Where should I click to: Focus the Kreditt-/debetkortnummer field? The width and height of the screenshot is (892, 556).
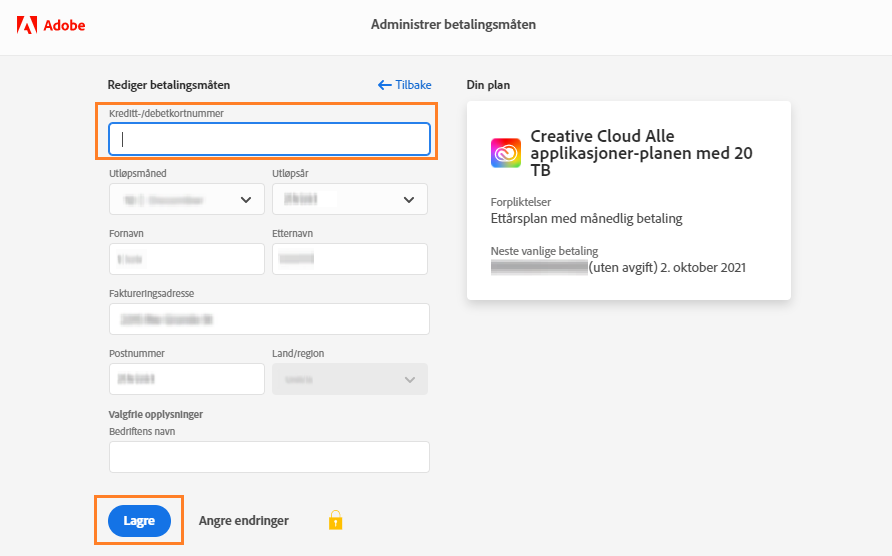click(269, 139)
